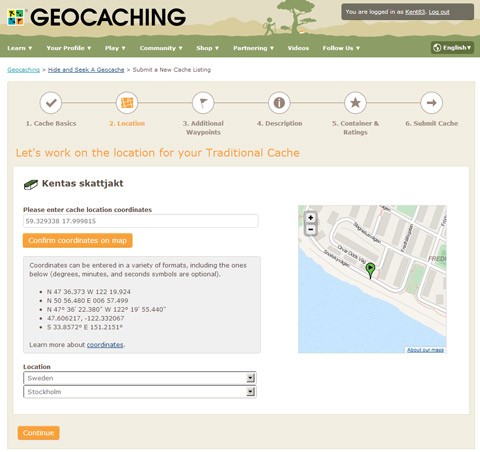This screenshot has height=452, width=480.
Task: Go to Additional Waypoints flag step icon
Action: [203, 103]
